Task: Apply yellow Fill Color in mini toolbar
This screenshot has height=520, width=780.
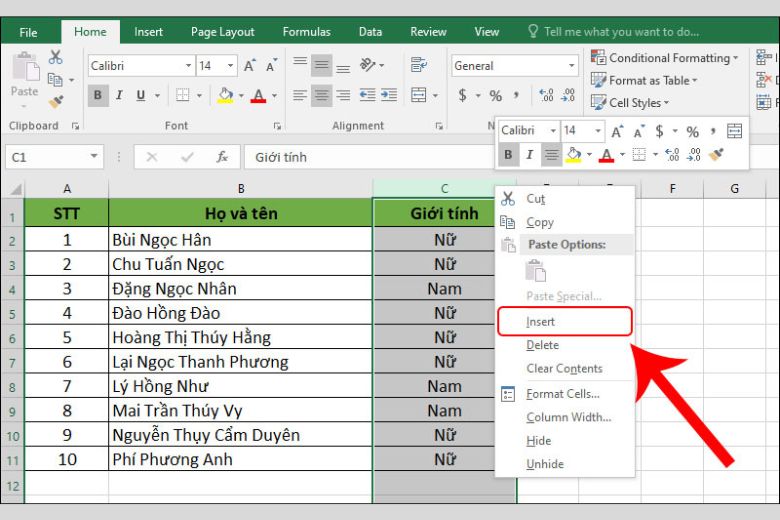Action: pyautogui.click(x=574, y=155)
